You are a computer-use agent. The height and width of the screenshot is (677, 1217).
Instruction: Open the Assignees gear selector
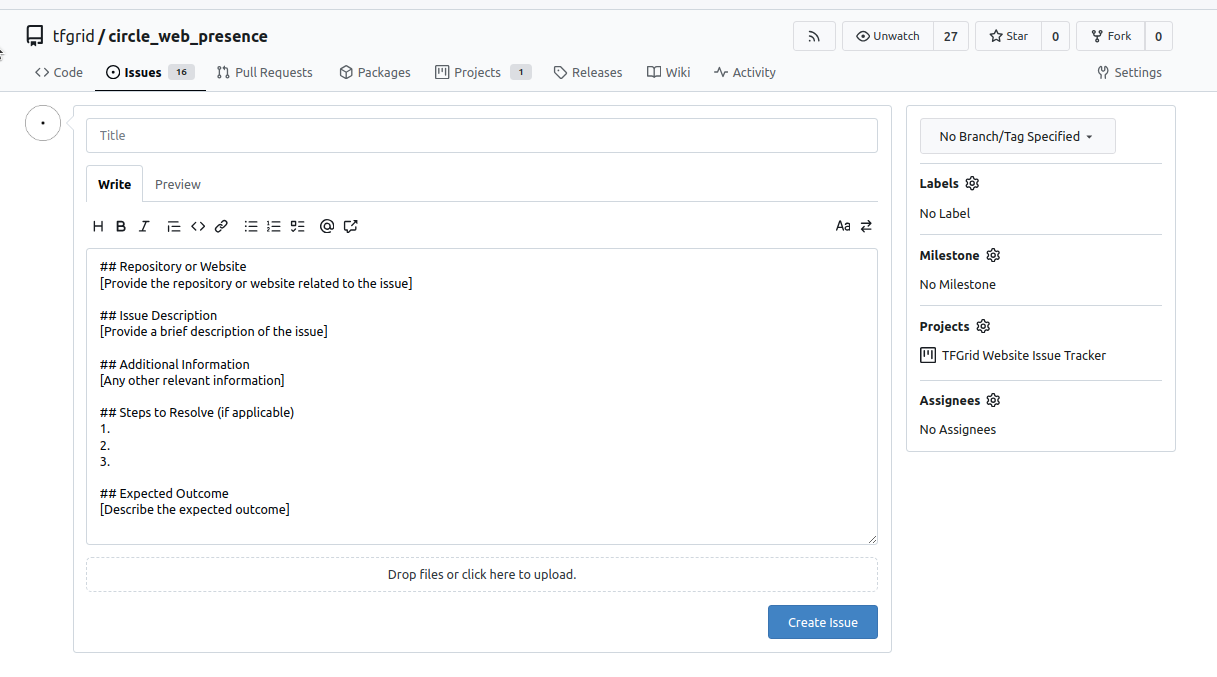993,400
